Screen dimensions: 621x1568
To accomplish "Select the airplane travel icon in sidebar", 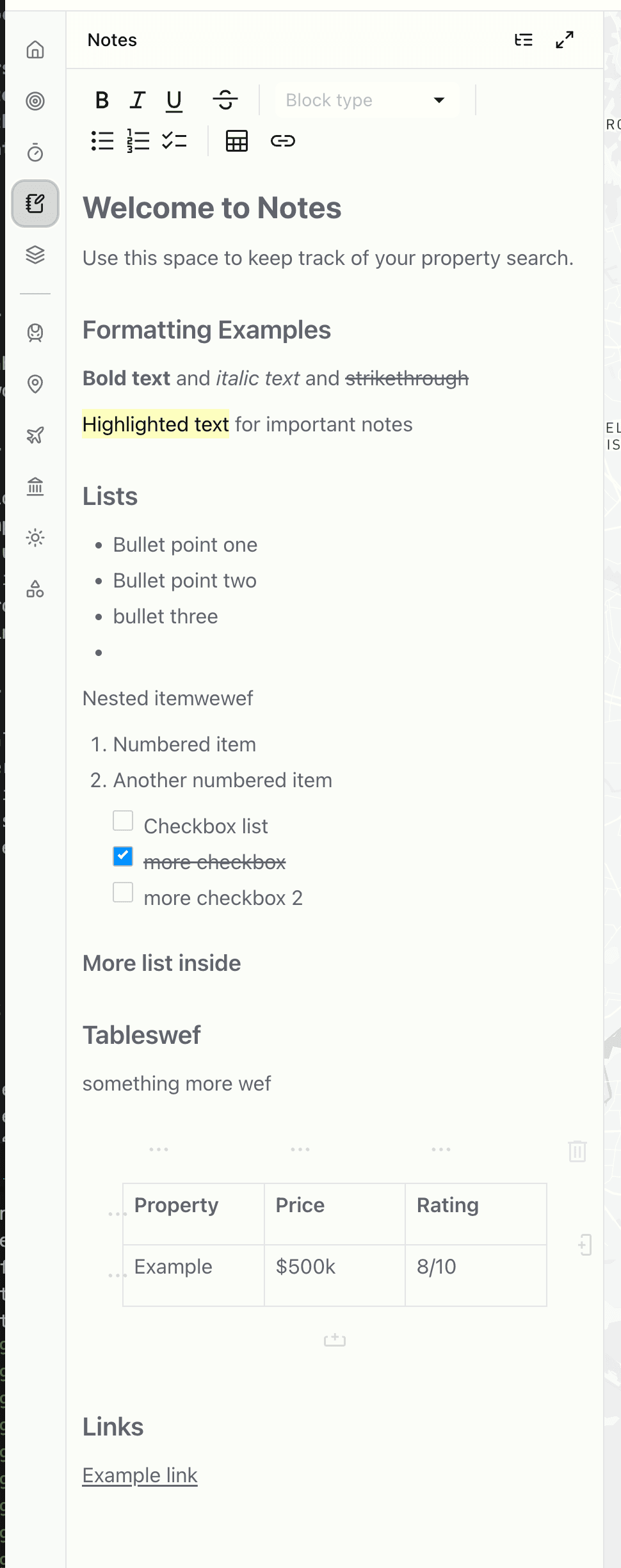I will pos(35,435).
